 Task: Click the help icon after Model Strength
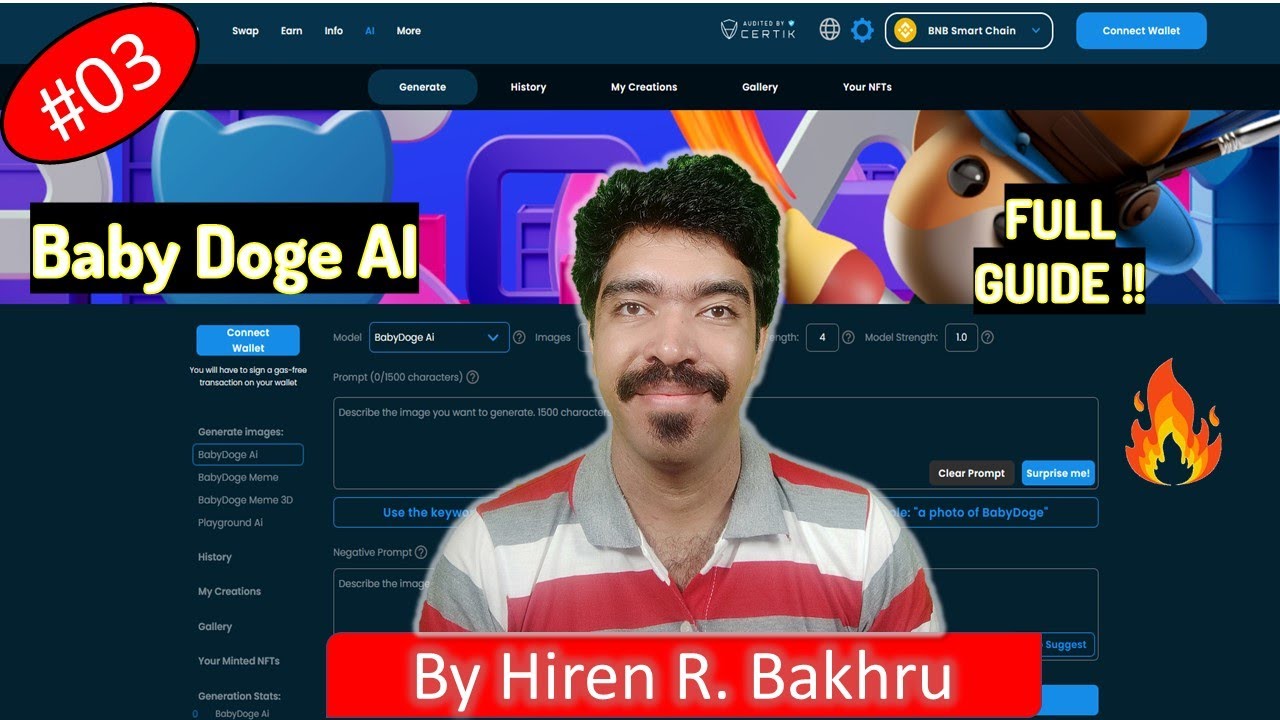(x=987, y=338)
